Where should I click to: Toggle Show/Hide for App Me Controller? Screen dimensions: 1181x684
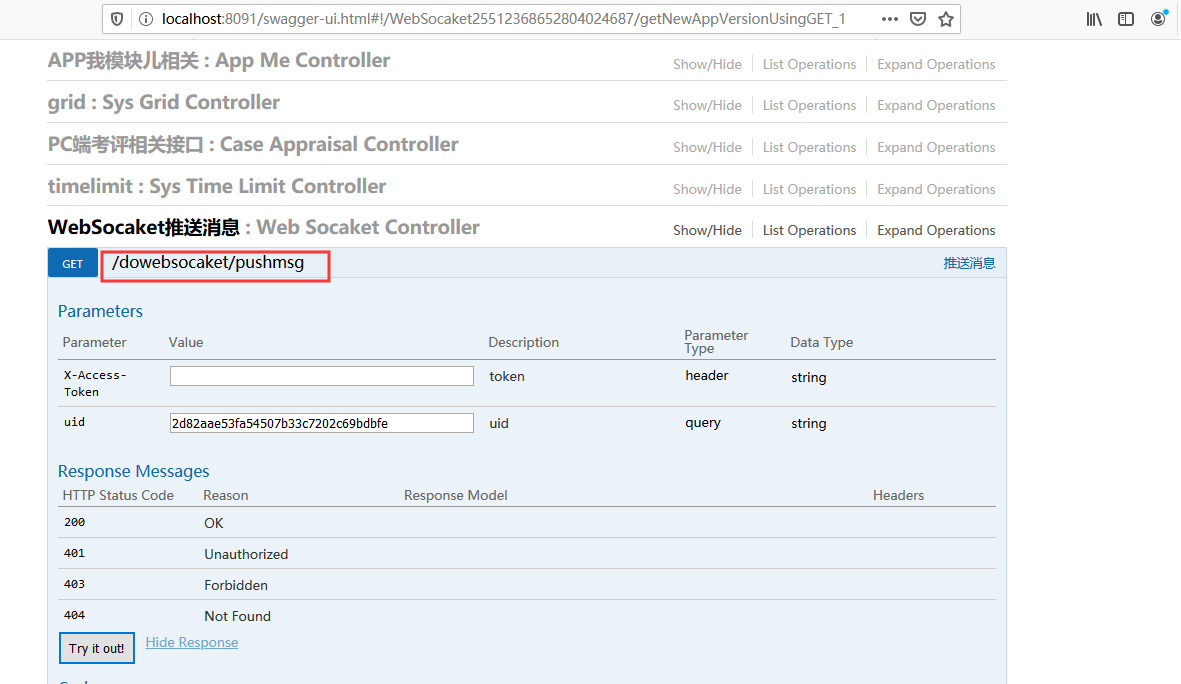point(707,63)
